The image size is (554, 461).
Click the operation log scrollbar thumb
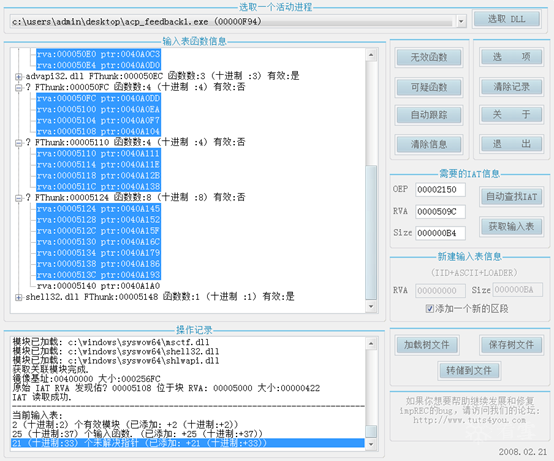(371, 431)
